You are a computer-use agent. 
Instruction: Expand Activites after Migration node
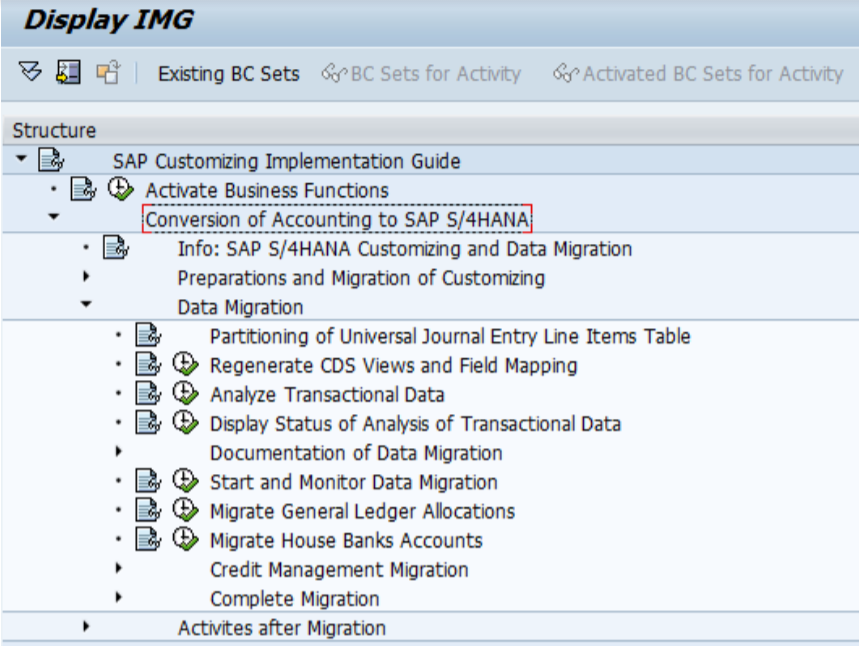click(x=87, y=627)
